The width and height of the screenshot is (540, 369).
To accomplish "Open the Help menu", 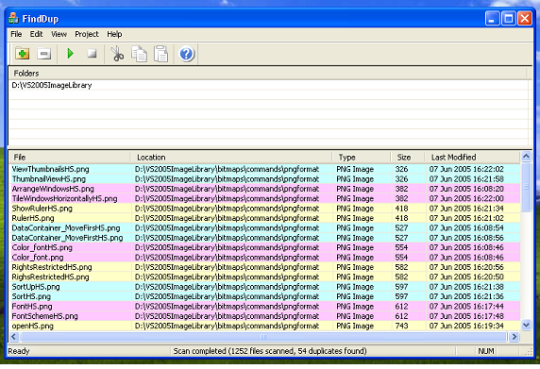I will (114, 34).
